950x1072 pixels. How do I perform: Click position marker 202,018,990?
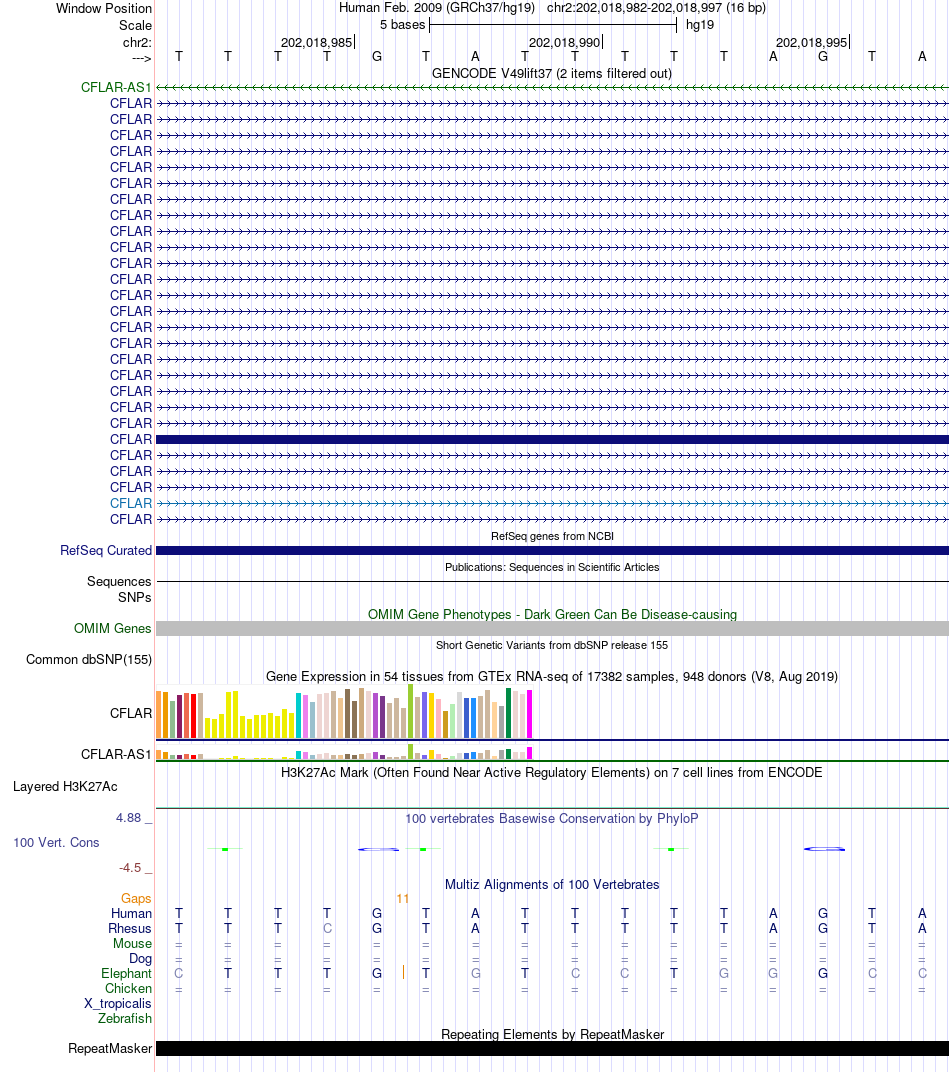[x=565, y=42]
